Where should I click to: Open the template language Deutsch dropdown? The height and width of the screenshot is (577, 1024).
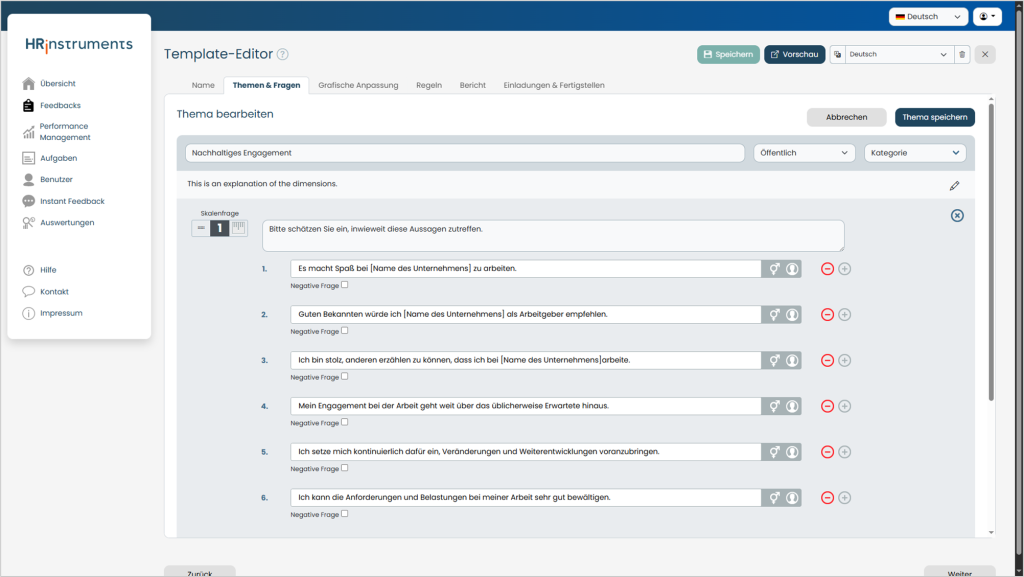click(x=898, y=54)
